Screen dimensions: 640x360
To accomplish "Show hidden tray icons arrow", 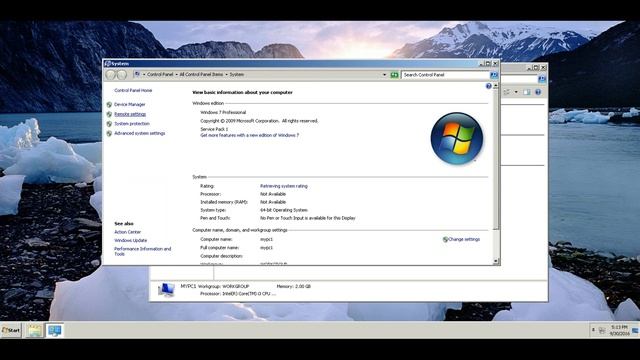I will (593, 330).
